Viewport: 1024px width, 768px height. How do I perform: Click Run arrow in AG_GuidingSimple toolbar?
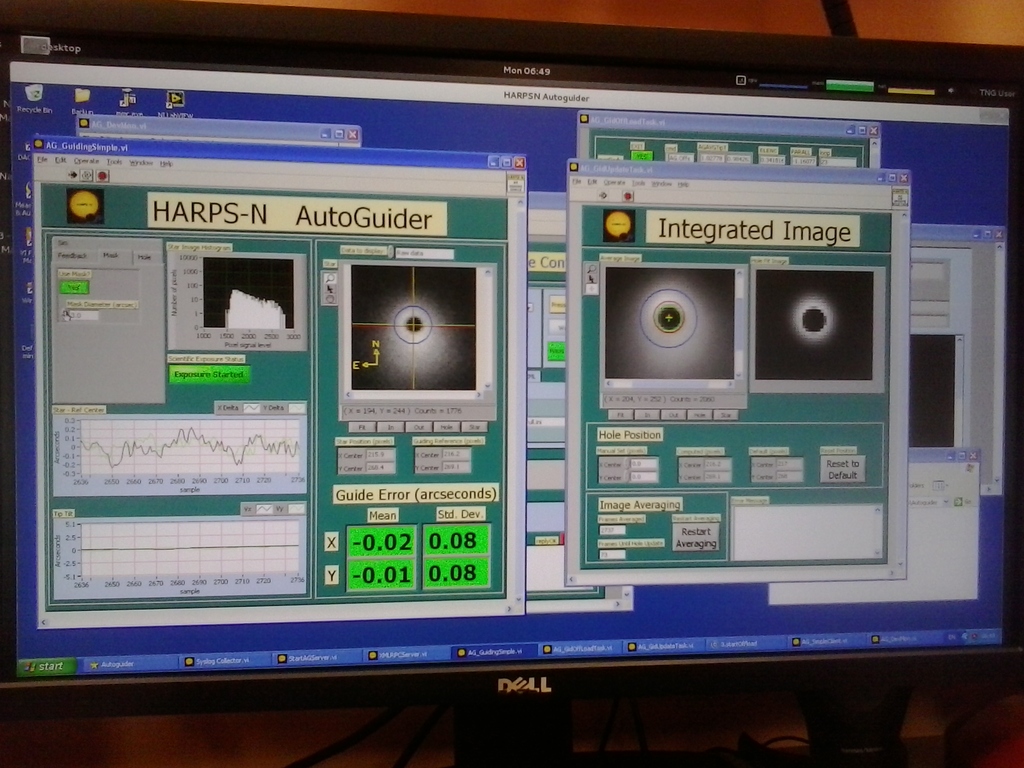72,175
